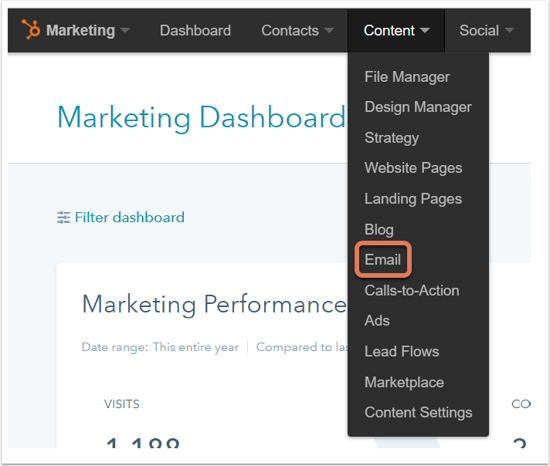Navigate to Landing Pages
The image size is (550, 466).
(413, 199)
